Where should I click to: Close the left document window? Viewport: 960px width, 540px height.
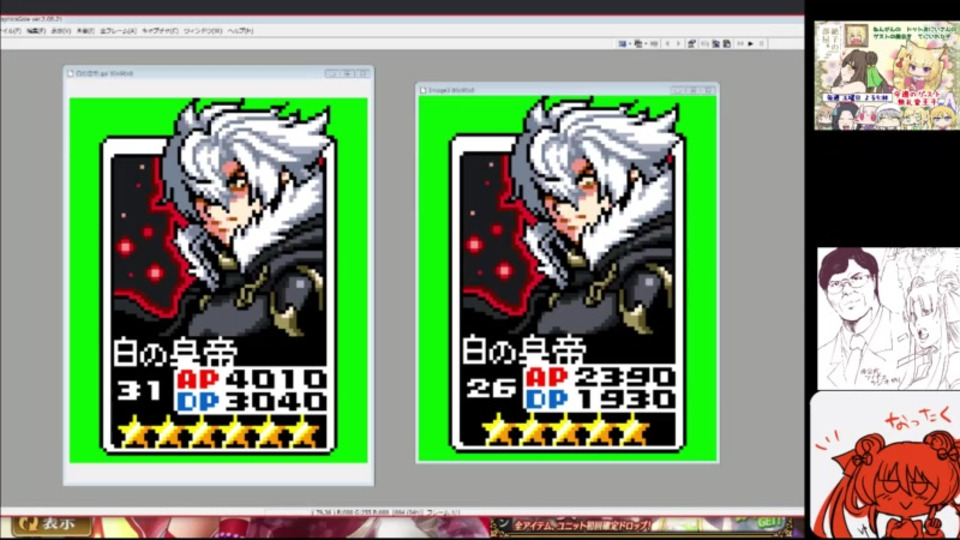point(363,73)
